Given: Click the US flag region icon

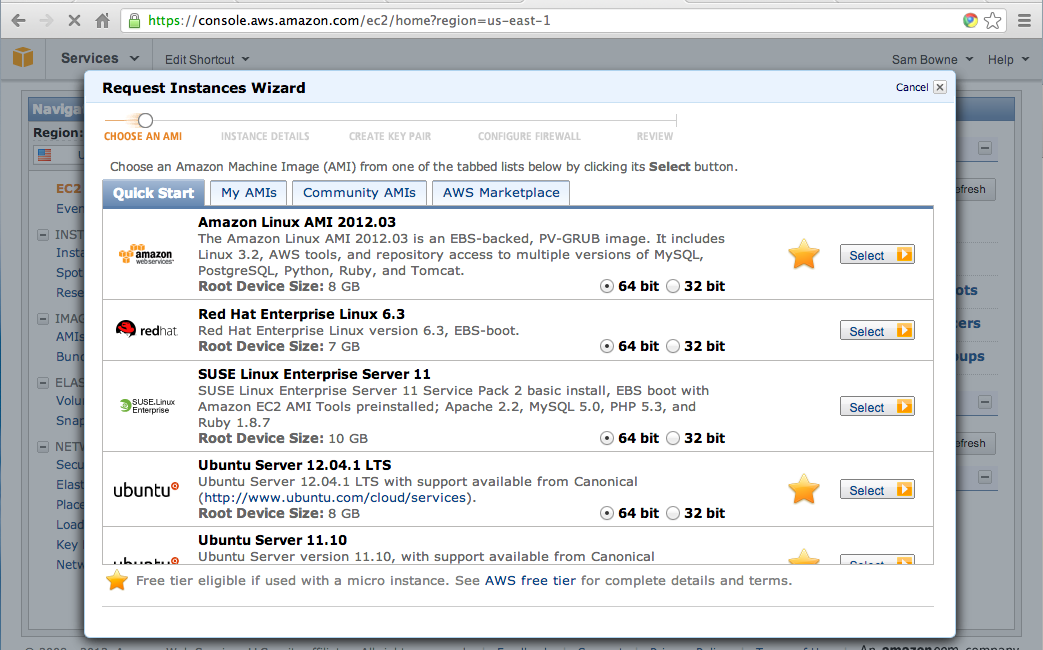Looking at the screenshot, I should (x=45, y=155).
